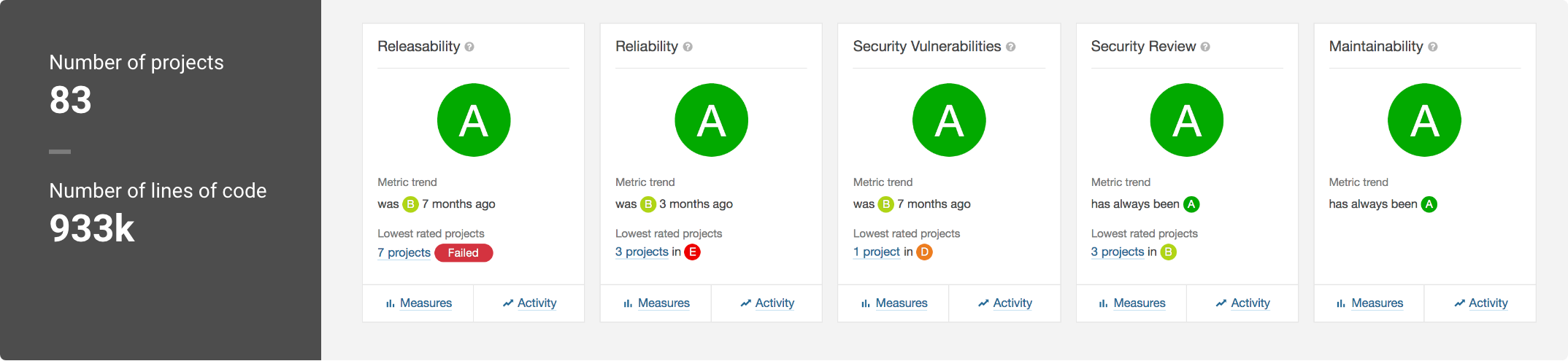1568x361 pixels.
Task: Show the Maintainability help tooltip icon
Action: pyautogui.click(x=1433, y=47)
